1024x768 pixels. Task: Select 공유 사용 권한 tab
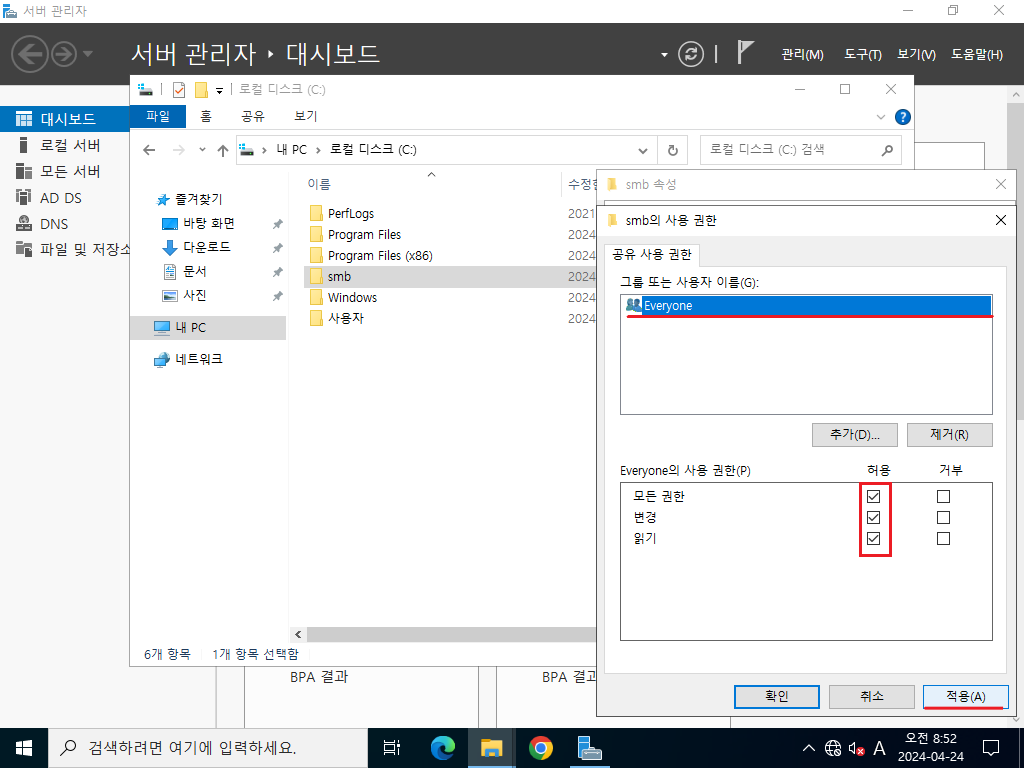652,254
